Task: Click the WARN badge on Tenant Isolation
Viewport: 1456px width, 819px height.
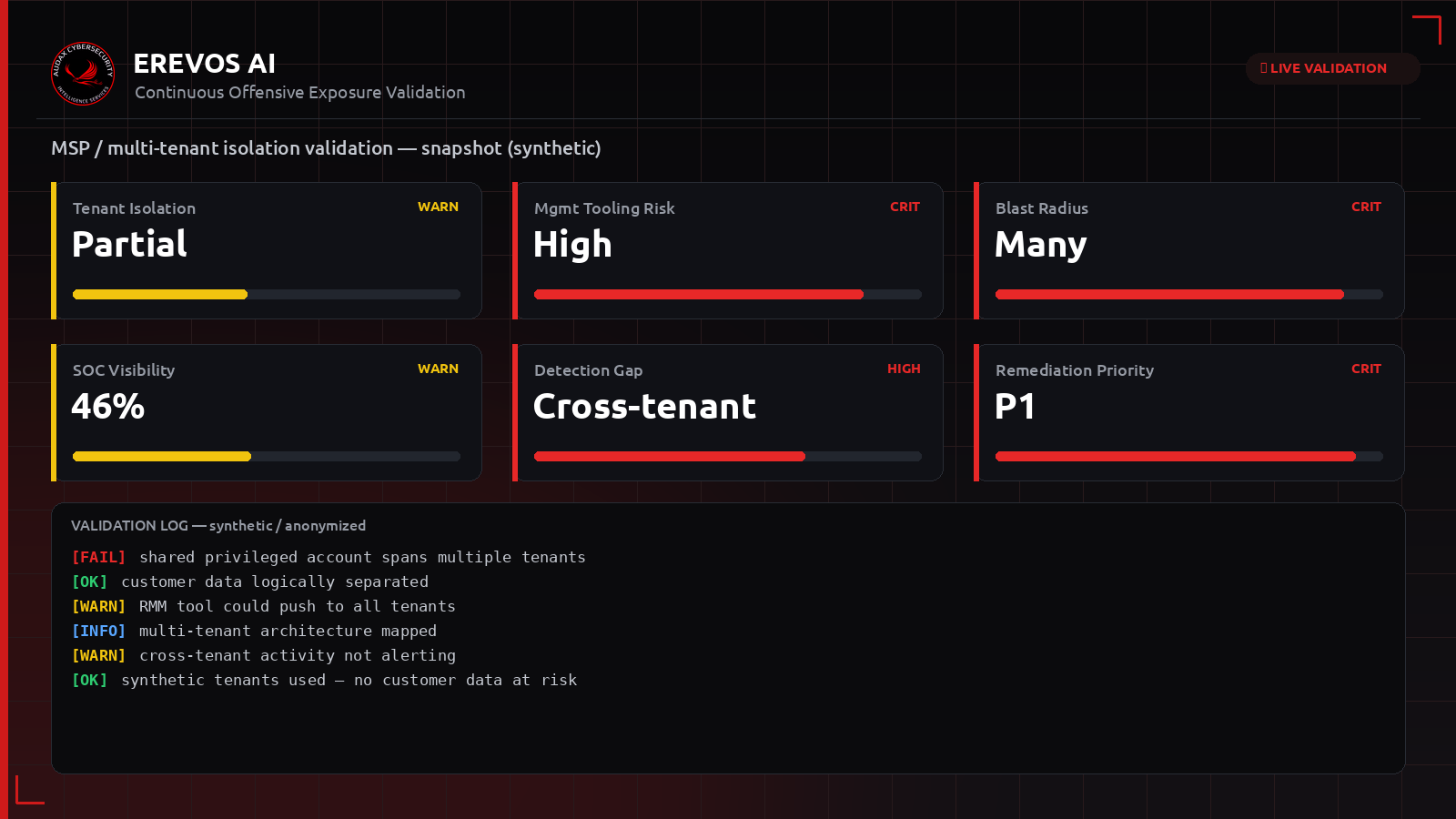Action: (438, 207)
